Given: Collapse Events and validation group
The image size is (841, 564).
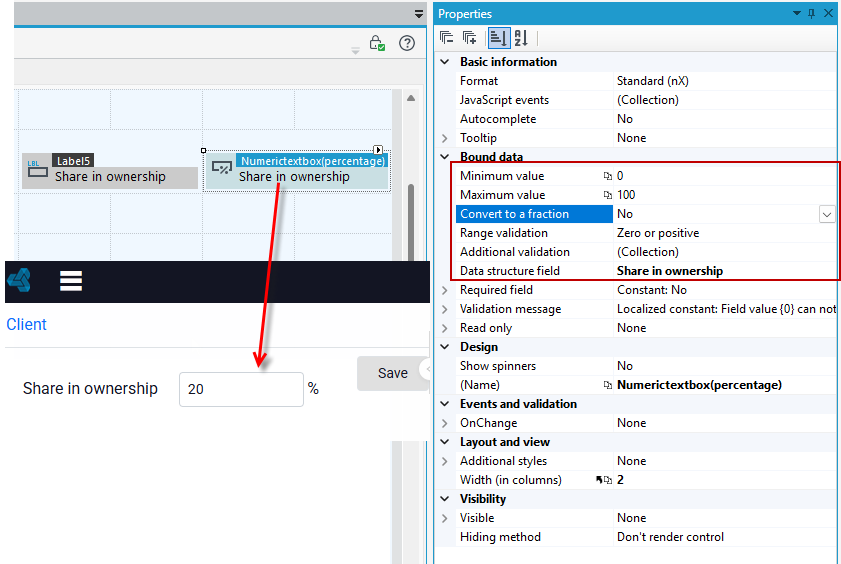Looking at the screenshot, I should (x=445, y=404).
